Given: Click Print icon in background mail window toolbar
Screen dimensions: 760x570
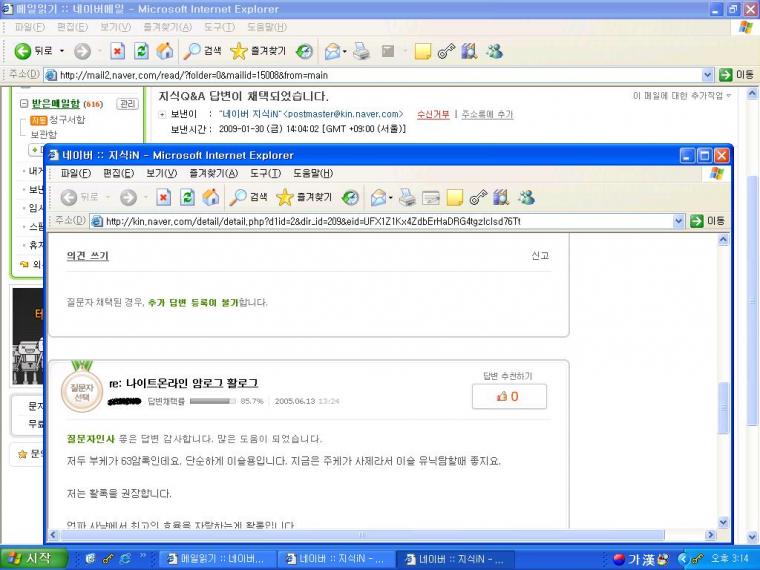Looking at the screenshot, I should point(361,51).
